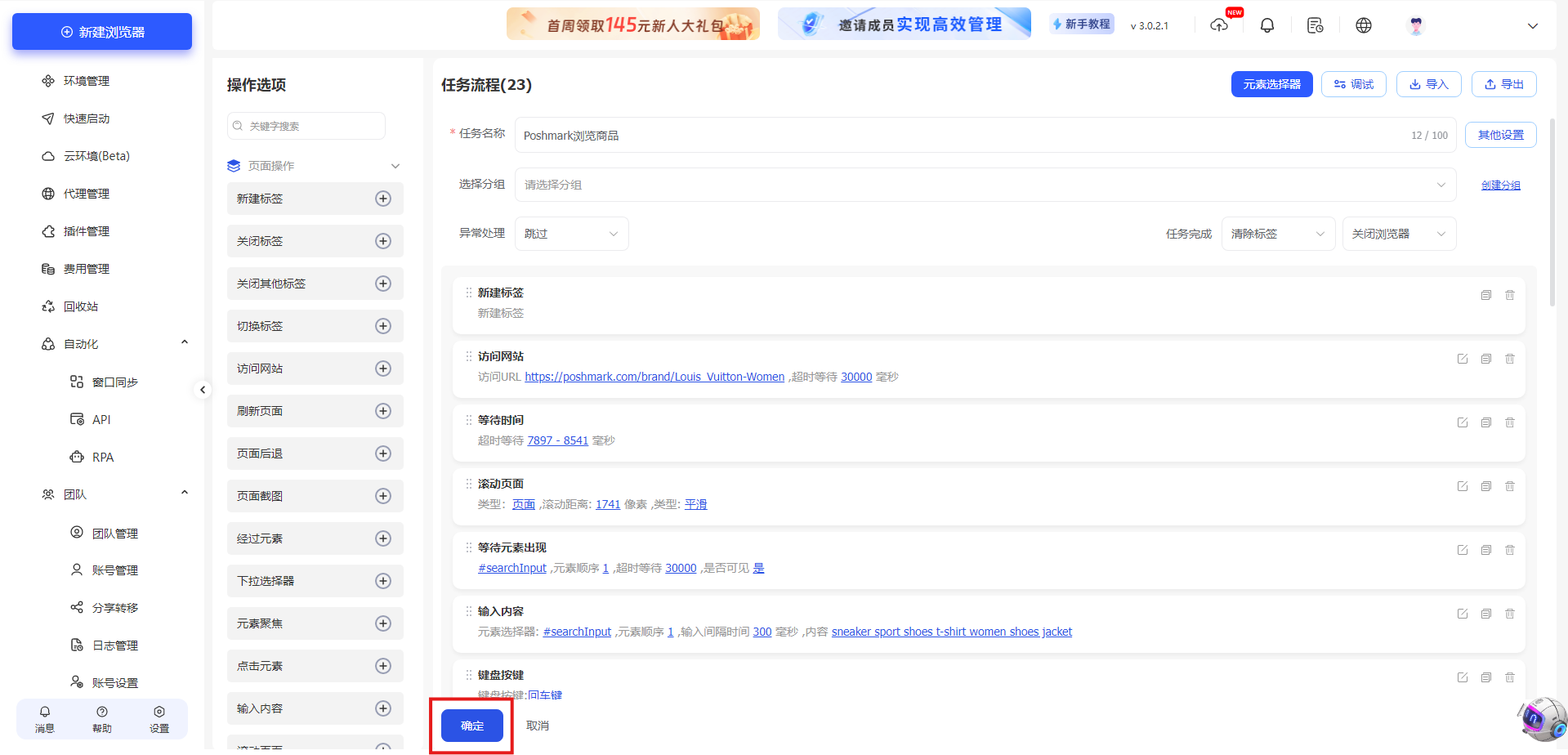Collapse the 团队 sidebar section

click(x=185, y=492)
